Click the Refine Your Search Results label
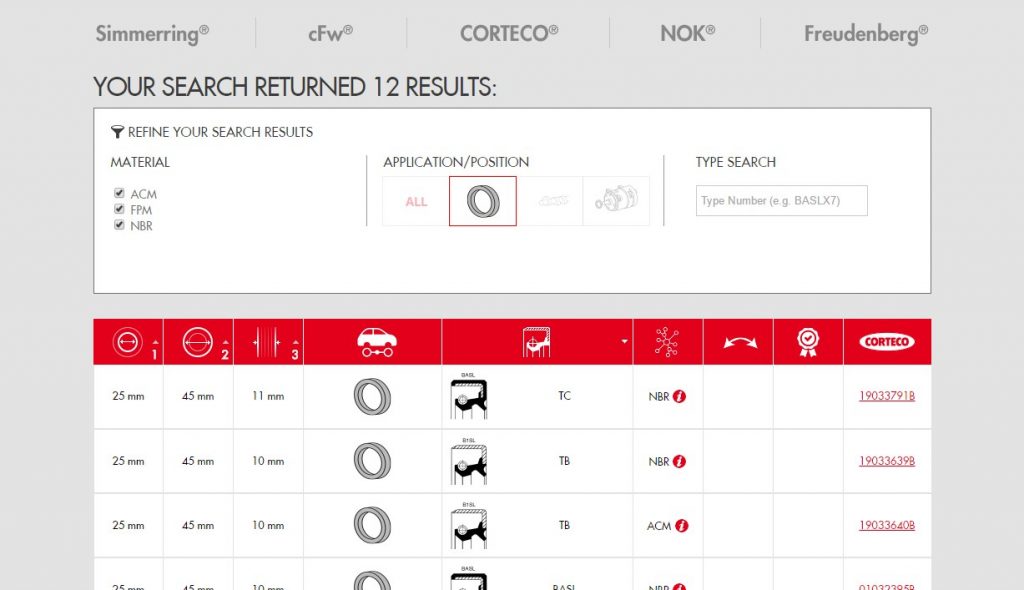1024x590 pixels. pyautogui.click(x=220, y=132)
